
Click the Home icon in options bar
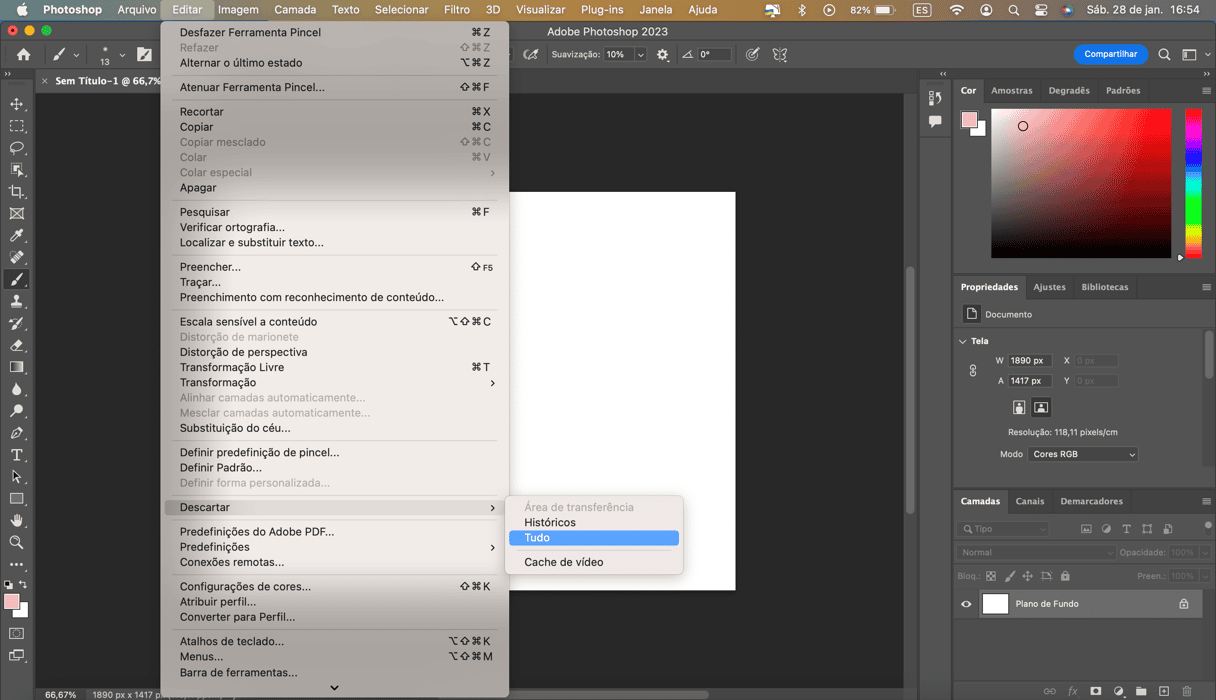pos(24,54)
